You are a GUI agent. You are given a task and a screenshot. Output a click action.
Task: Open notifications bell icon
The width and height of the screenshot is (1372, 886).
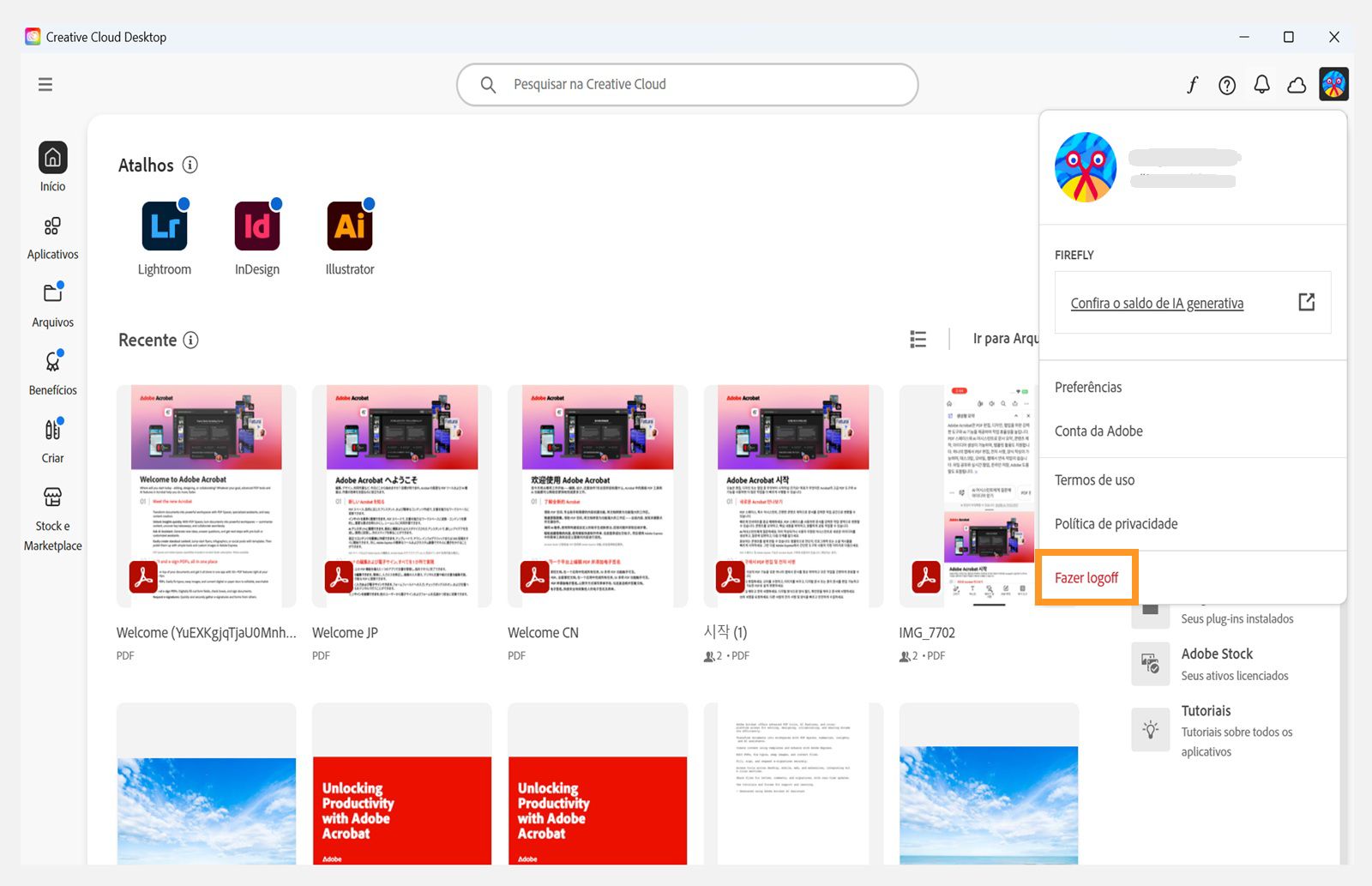point(1262,84)
